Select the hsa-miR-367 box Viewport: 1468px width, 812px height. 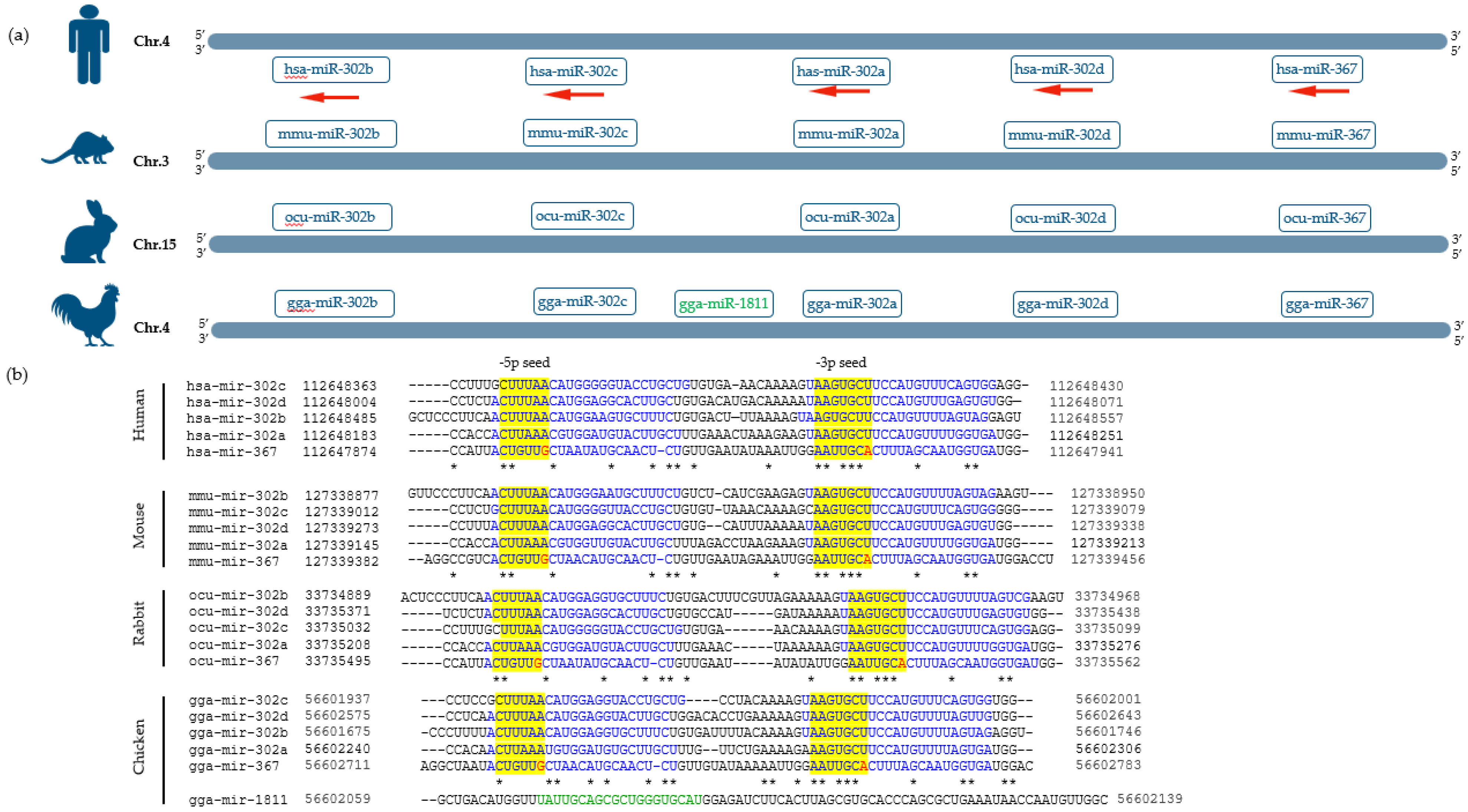[x=1317, y=69]
